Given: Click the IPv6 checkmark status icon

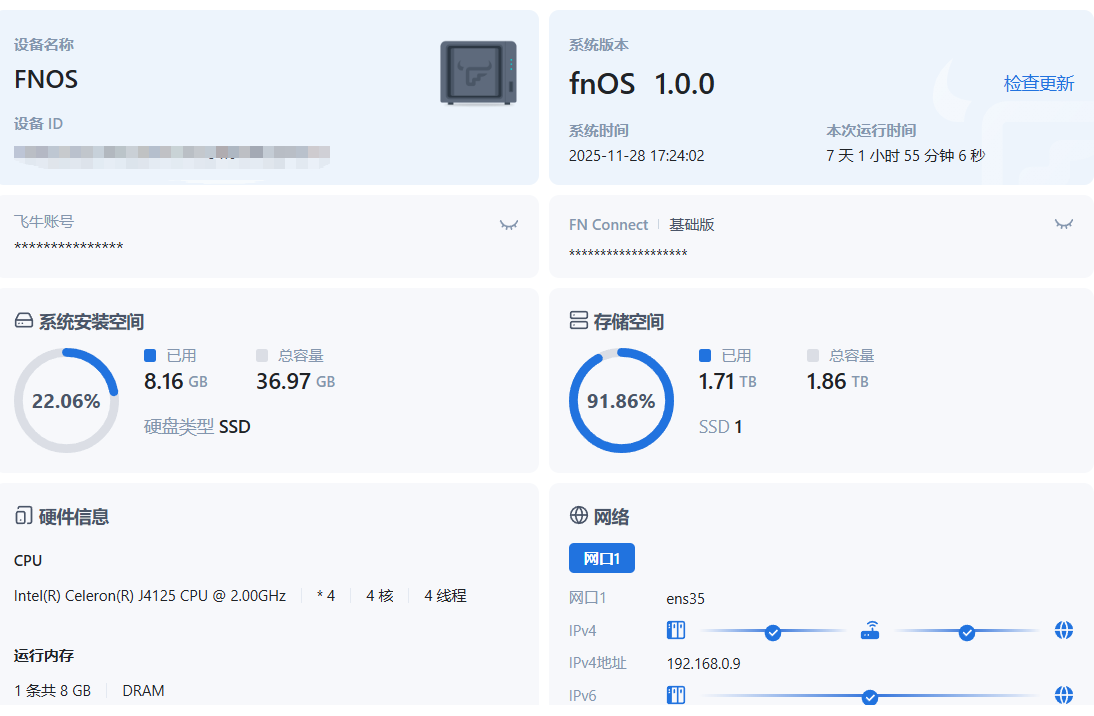Looking at the screenshot, I should (869, 697).
